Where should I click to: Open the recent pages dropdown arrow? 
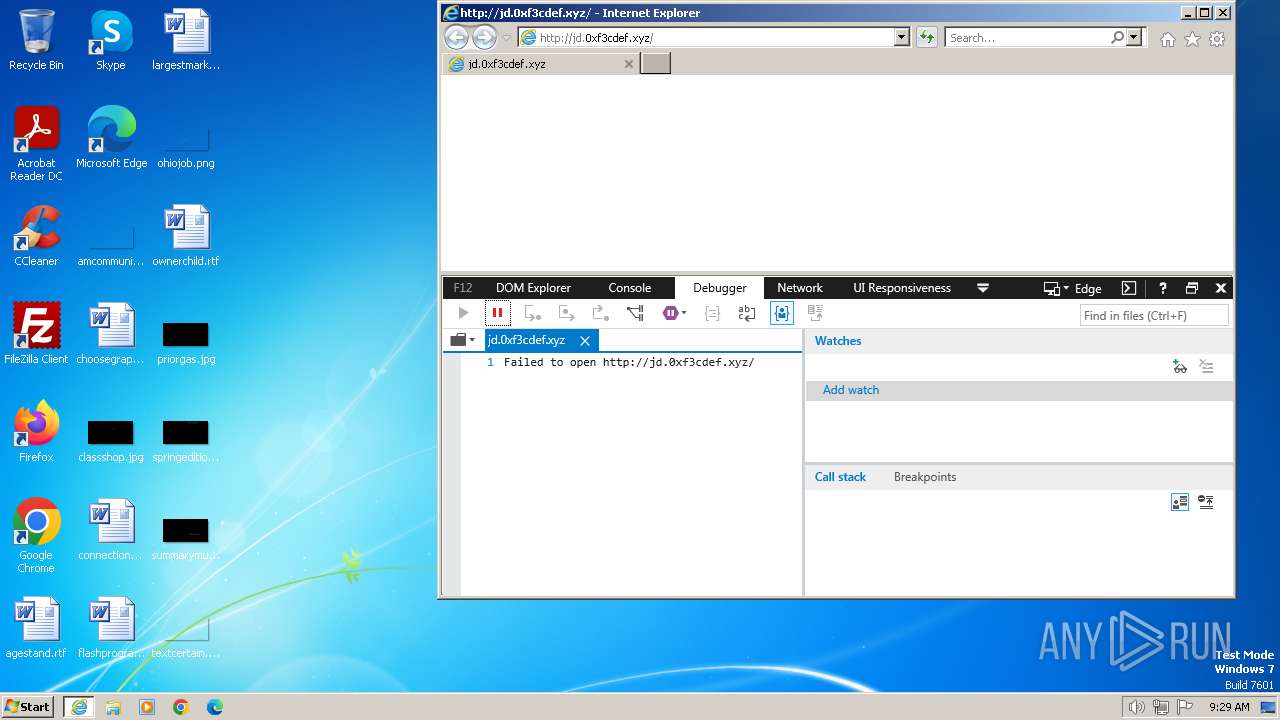click(x=507, y=38)
